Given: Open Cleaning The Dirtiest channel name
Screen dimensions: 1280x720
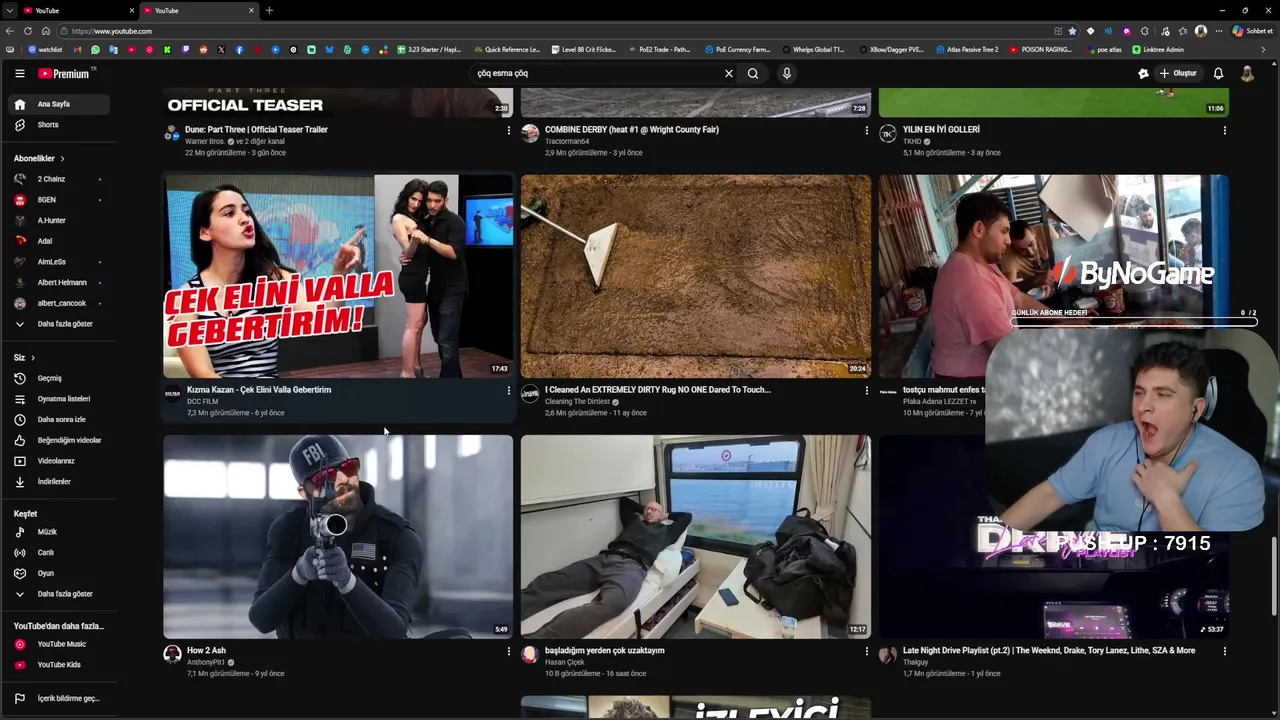Looking at the screenshot, I should click(x=577, y=402).
